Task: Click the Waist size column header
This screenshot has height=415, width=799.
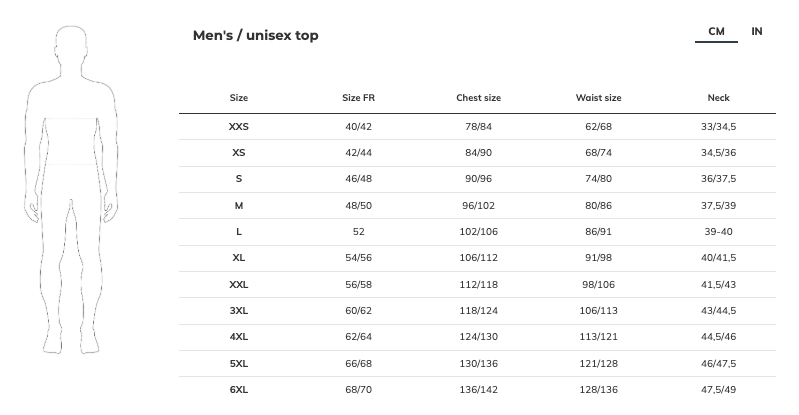Action: pos(598,98)
